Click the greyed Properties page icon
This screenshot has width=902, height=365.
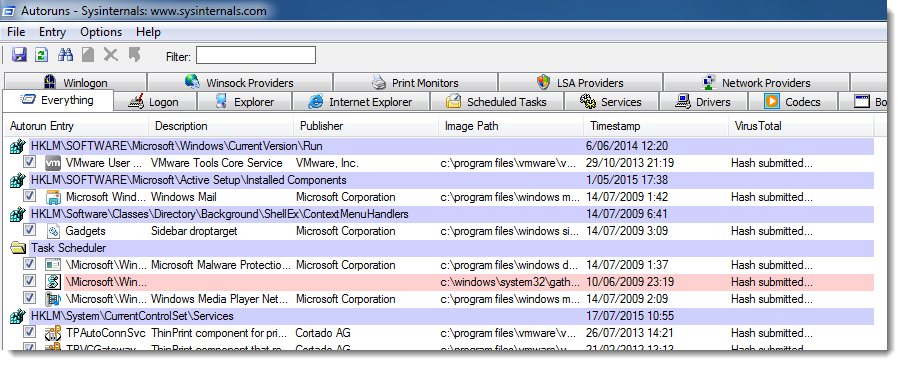pyautogui.click(x=87, y=55)
